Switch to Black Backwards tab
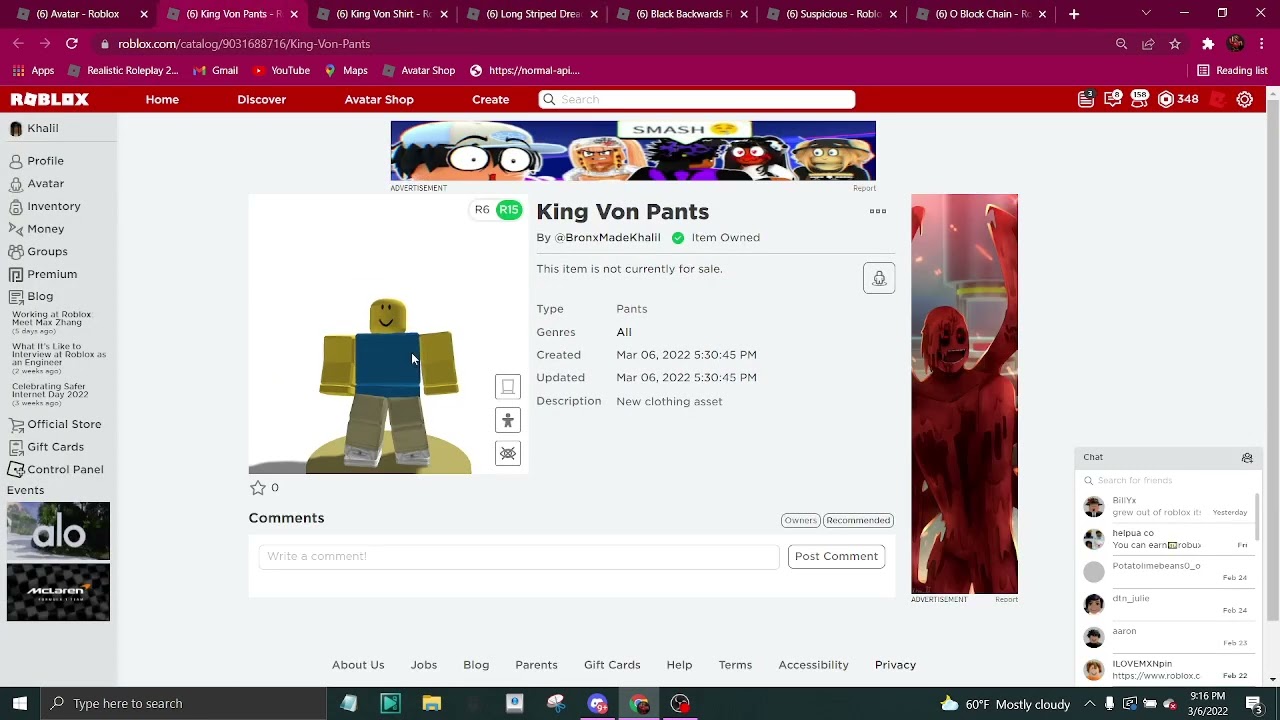The width and height of the screenshot is (1280, 720). (x=682, y=14)
